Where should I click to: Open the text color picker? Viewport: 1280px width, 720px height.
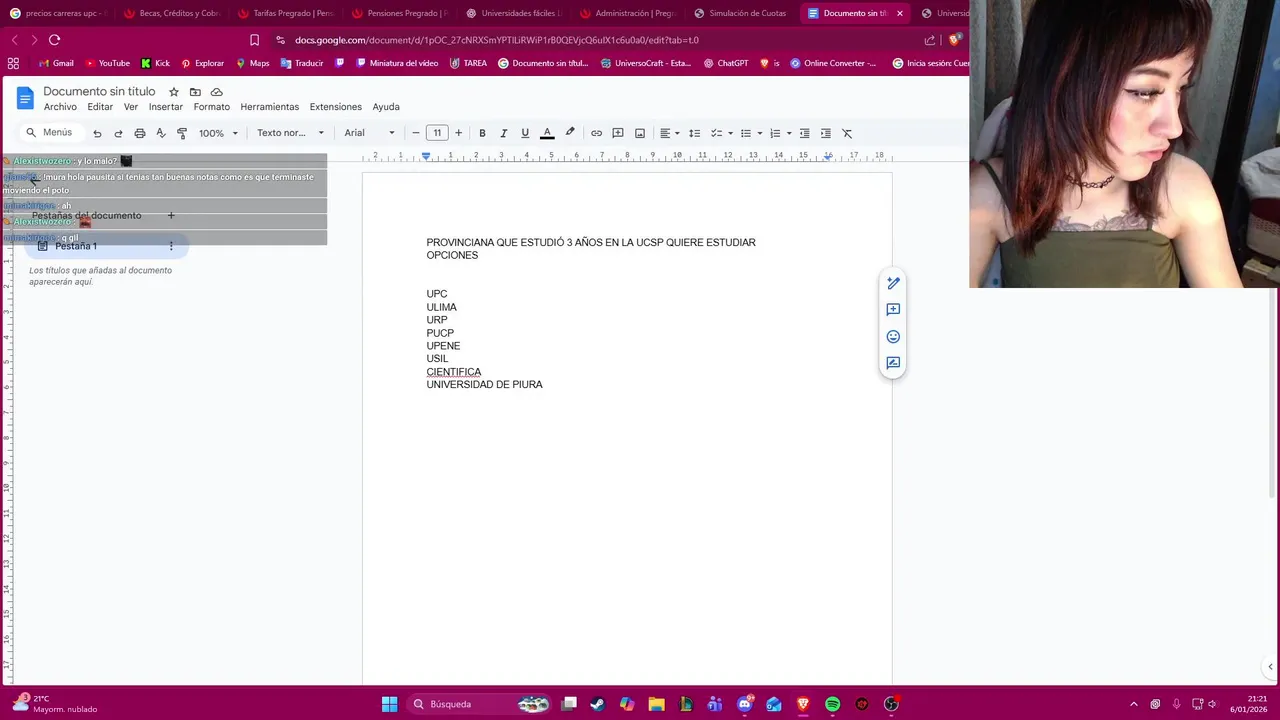[547, 133]
